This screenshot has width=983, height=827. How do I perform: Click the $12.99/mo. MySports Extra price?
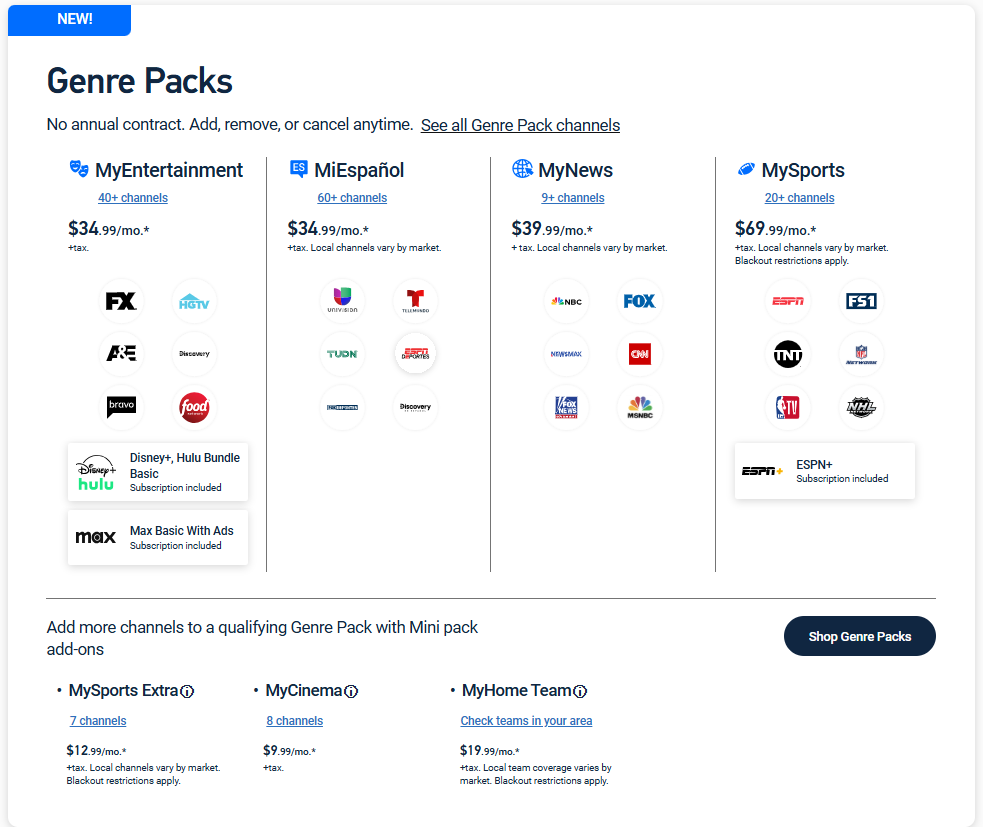(x=97, y=751)
